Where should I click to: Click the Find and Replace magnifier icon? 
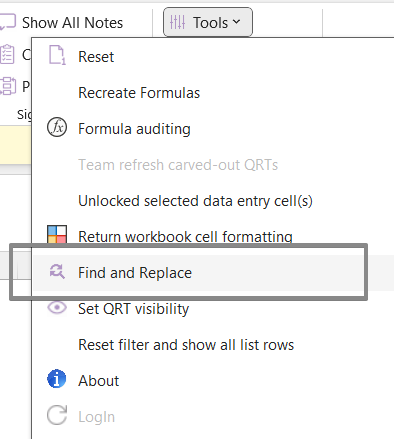click(57, 271)
